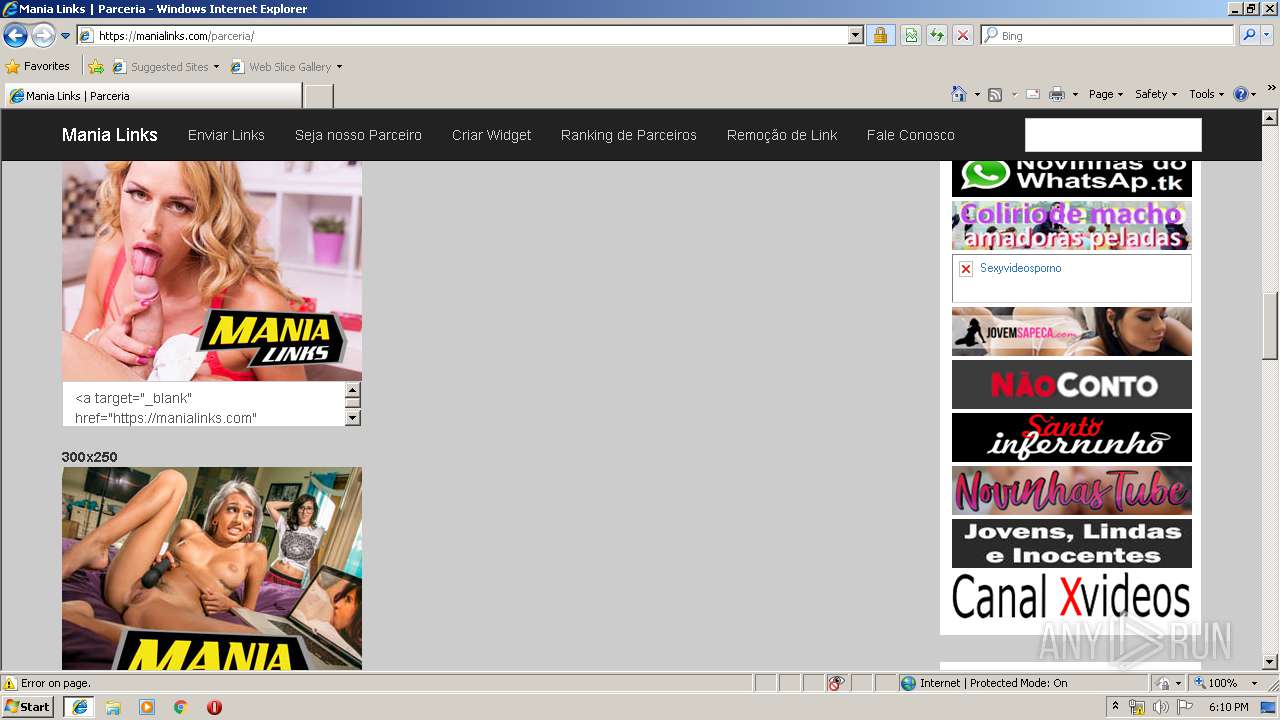This screenshot has width=1280, height=720.
Task: Click the Add to Favorites bar icon
Action: pyautogui.click(x=96, y=67)
